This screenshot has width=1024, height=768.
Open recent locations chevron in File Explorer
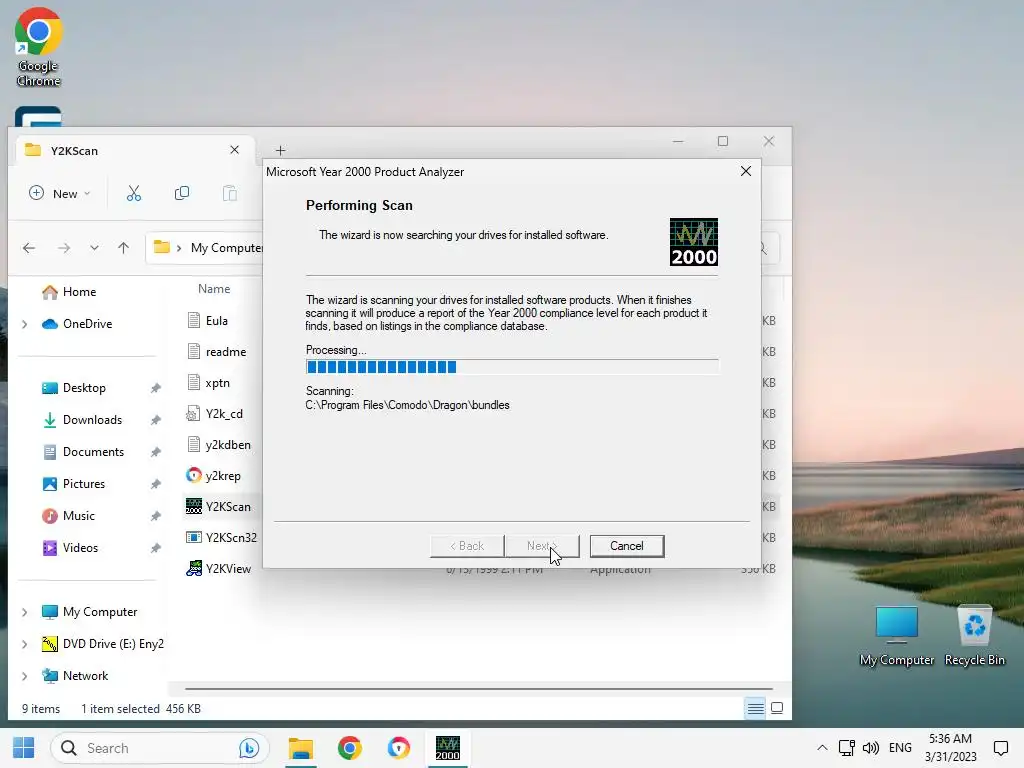tap(94, 248)
